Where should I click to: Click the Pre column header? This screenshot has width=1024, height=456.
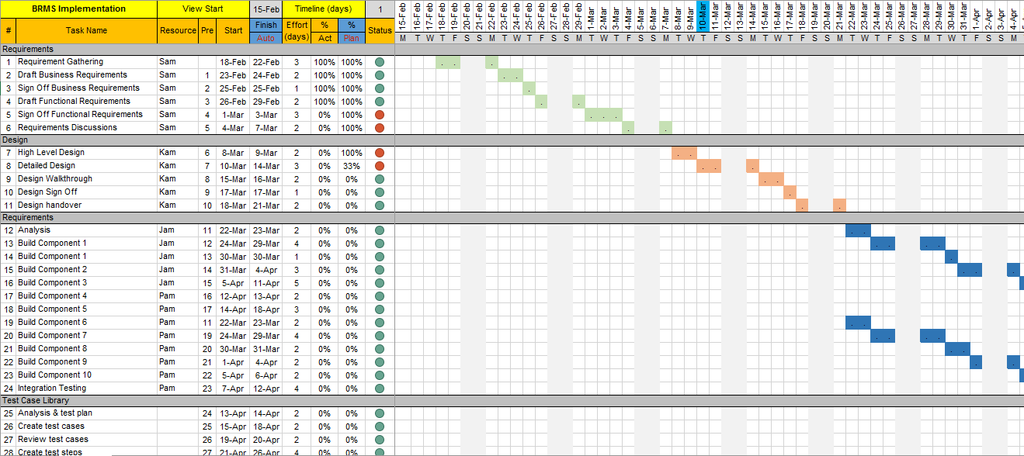pos(208,31)
